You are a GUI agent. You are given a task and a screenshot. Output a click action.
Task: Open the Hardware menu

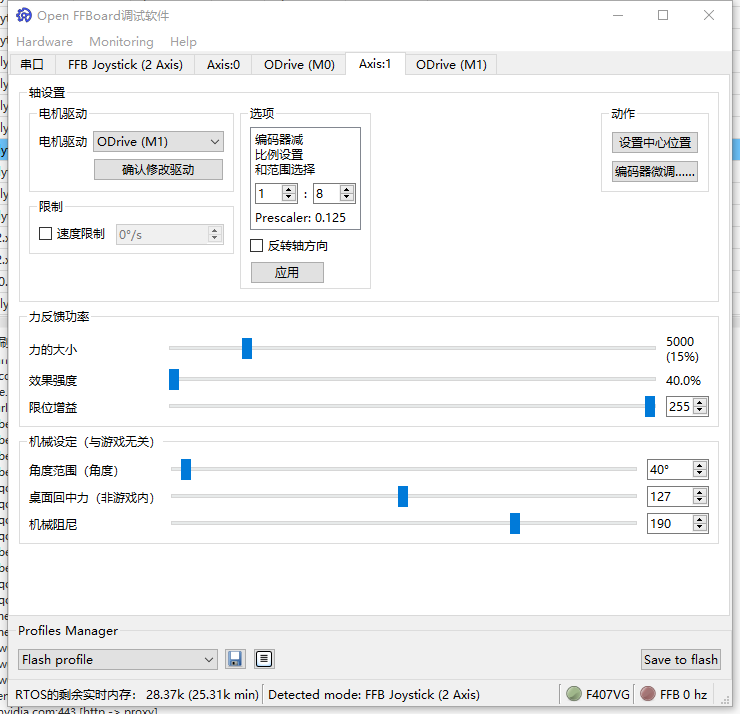coord(44,42)
